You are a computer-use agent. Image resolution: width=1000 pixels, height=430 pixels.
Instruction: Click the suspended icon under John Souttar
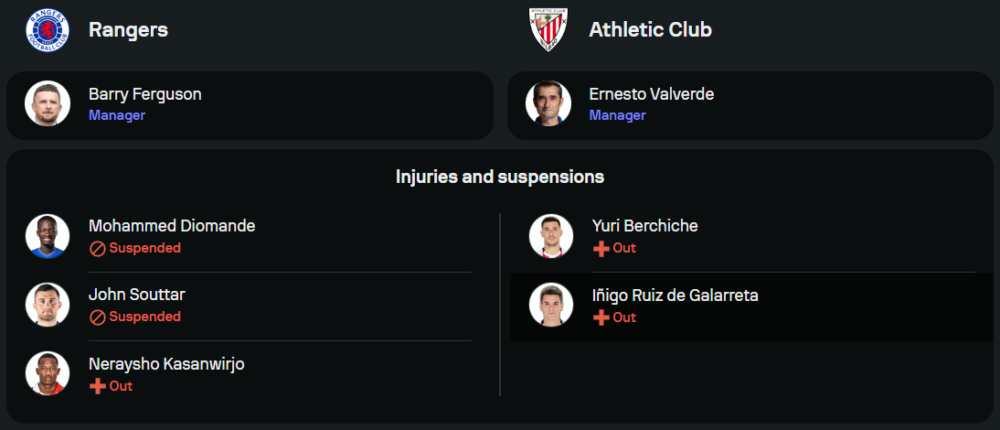tap(98, 317)
